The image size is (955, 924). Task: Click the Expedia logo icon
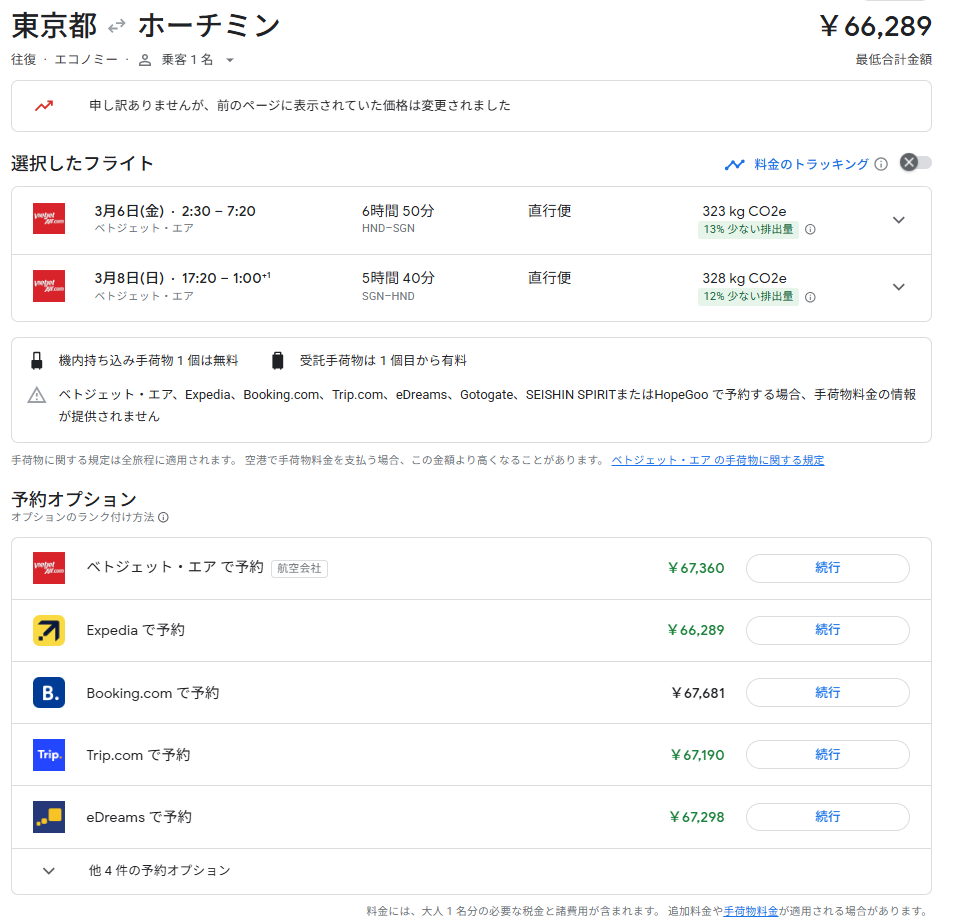[49, 630]
